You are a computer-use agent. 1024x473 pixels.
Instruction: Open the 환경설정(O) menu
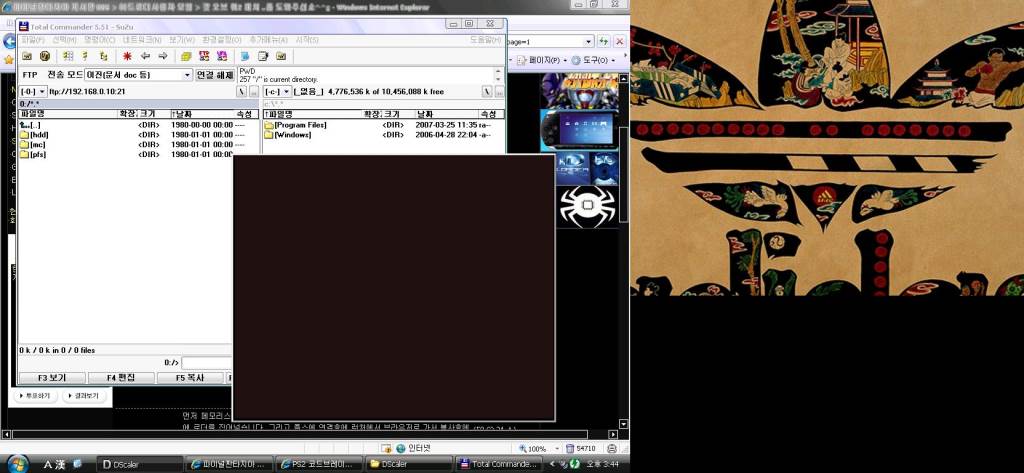coord(221,40)
